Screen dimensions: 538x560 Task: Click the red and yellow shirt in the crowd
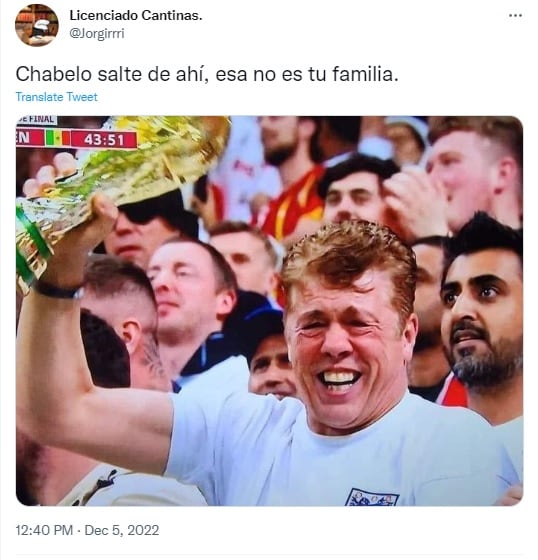coord(293,204)
